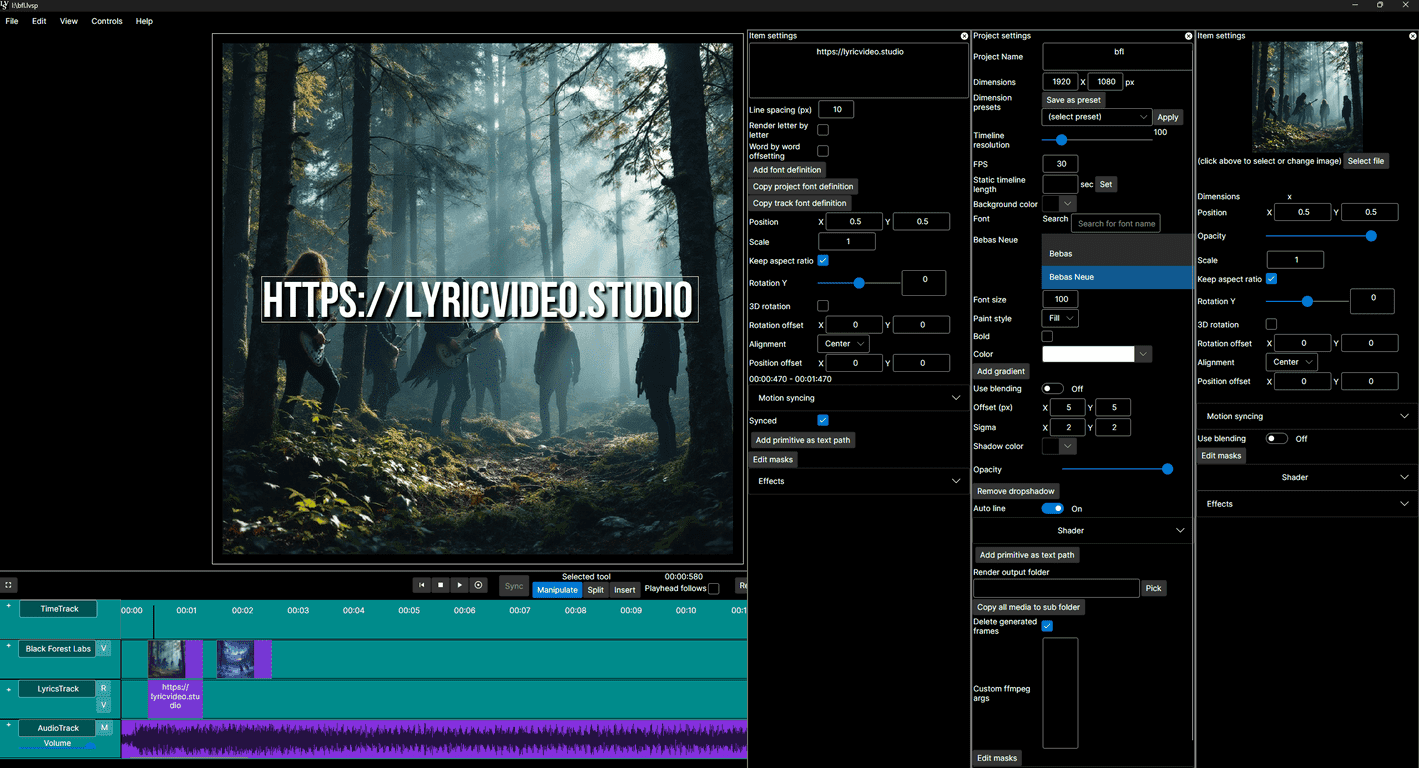Image resolution: width=1419 pixels, height=768 pixels.
Task: Click the Add font definition button
Action: 787,169
